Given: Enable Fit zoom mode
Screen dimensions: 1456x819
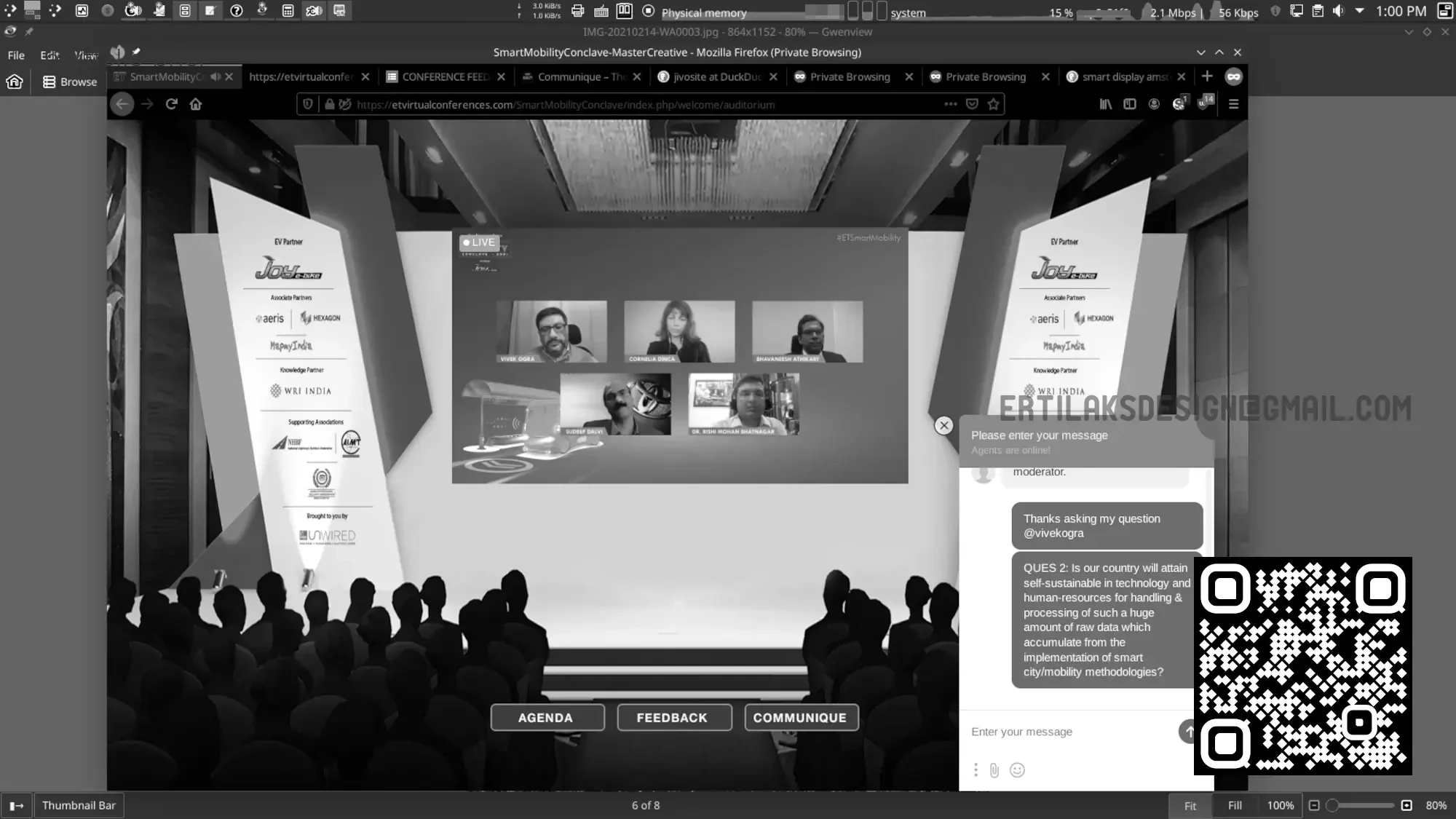Looking at the screenshot, I should point(1190,805).
